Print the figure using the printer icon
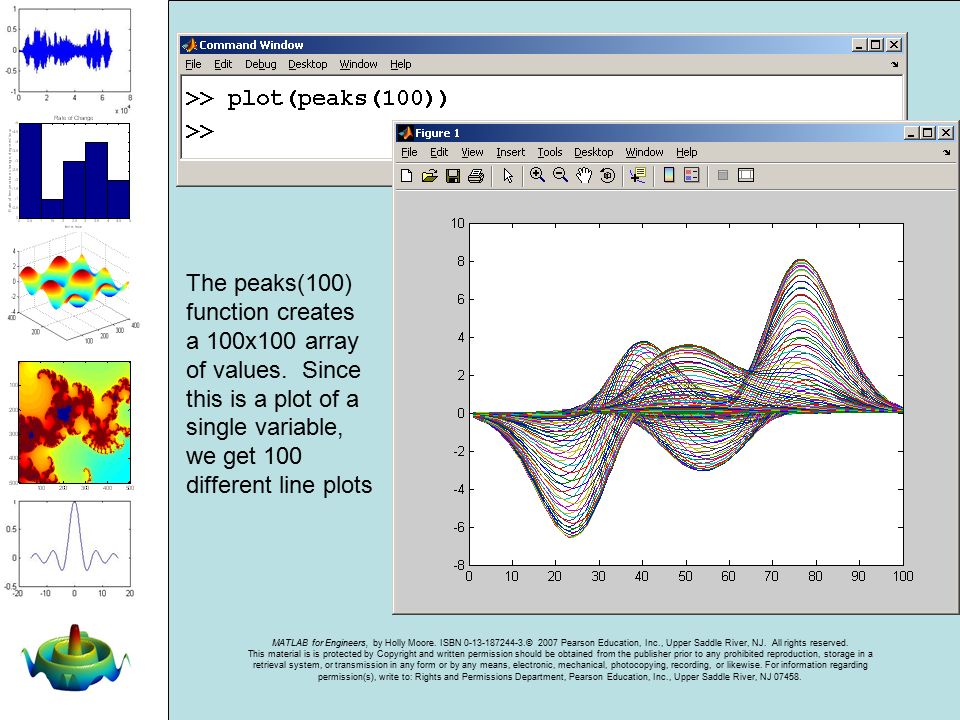 tap(476, 176)
